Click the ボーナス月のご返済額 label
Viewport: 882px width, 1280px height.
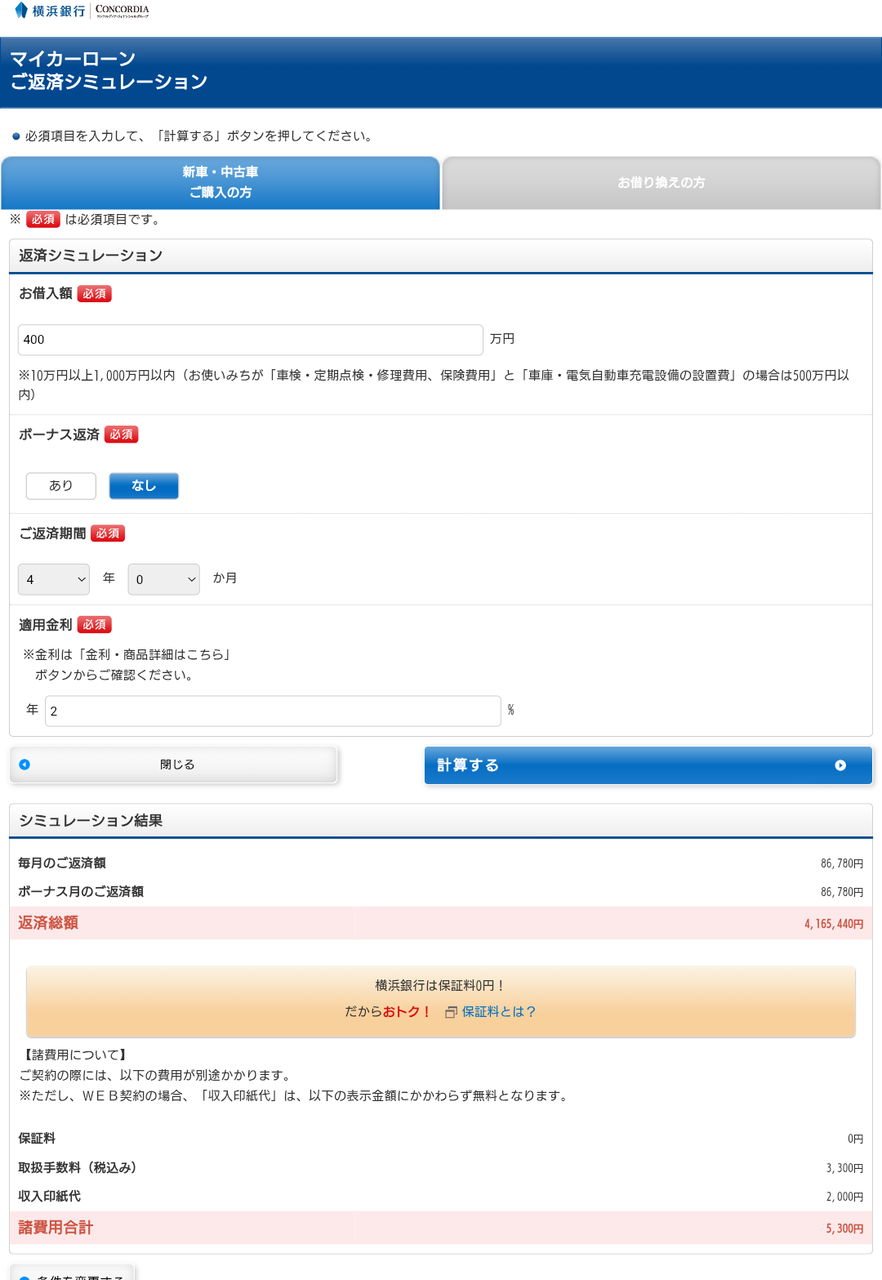[81, 892]
